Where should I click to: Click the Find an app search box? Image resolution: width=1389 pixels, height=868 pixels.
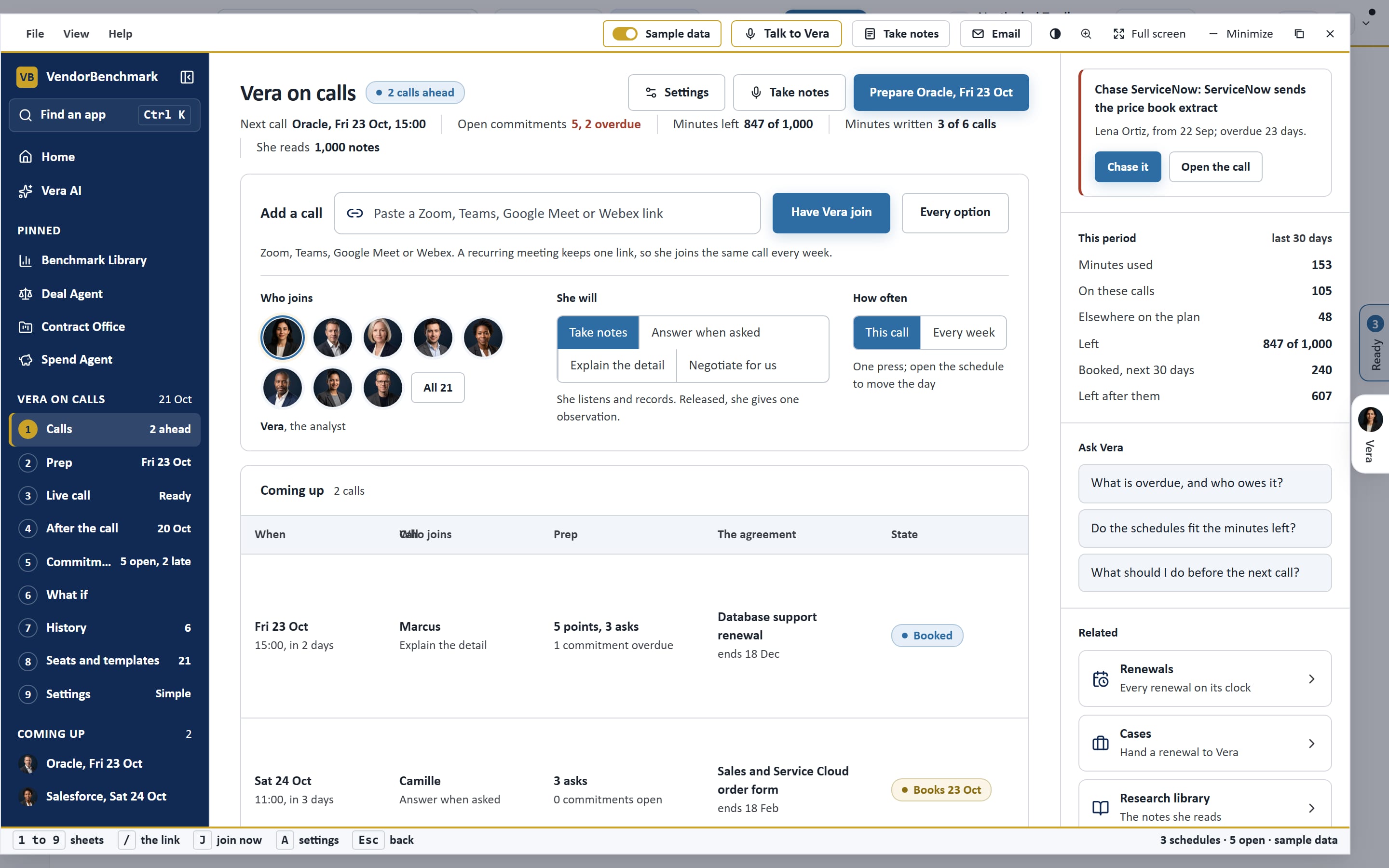[105, 115]
